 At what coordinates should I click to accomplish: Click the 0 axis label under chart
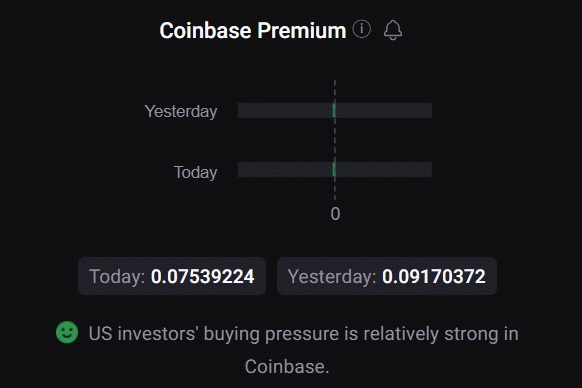(x=335, y=214)
